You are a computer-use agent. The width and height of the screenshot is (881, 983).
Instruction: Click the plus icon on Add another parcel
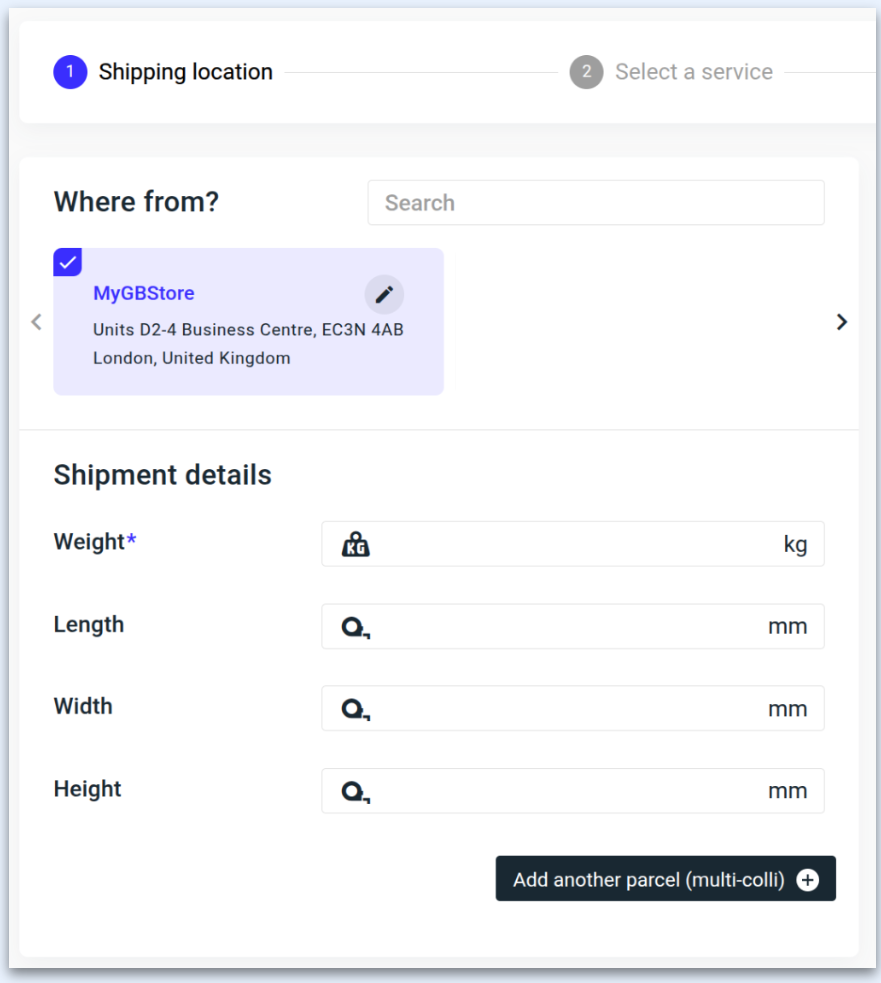(x=808, y=880)
